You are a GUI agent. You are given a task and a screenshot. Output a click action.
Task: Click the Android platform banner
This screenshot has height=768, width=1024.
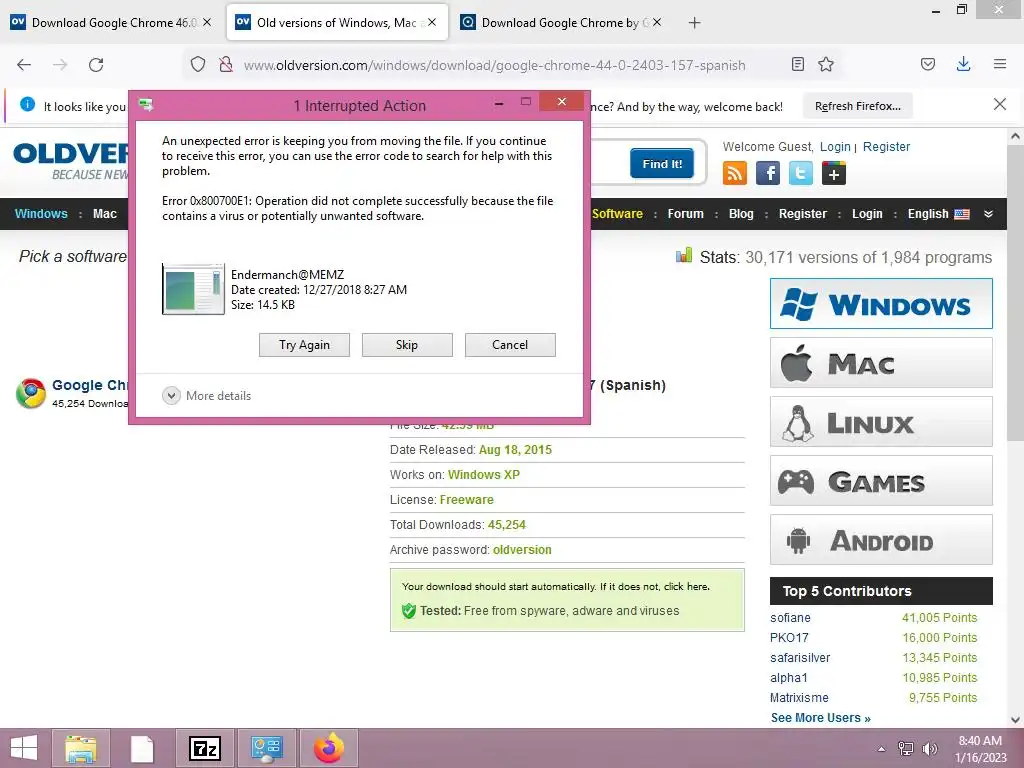coord(881,539)
